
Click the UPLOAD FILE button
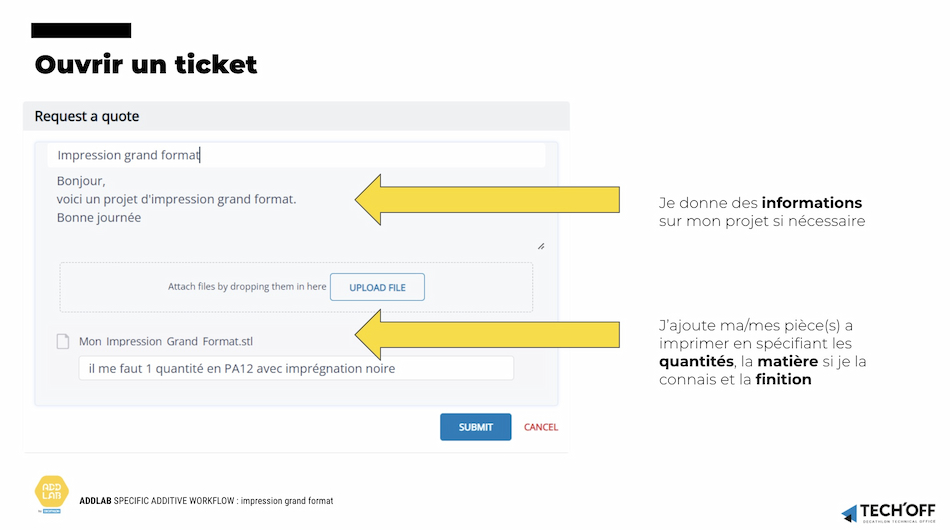pyautogui.click(x=377, y=287)
